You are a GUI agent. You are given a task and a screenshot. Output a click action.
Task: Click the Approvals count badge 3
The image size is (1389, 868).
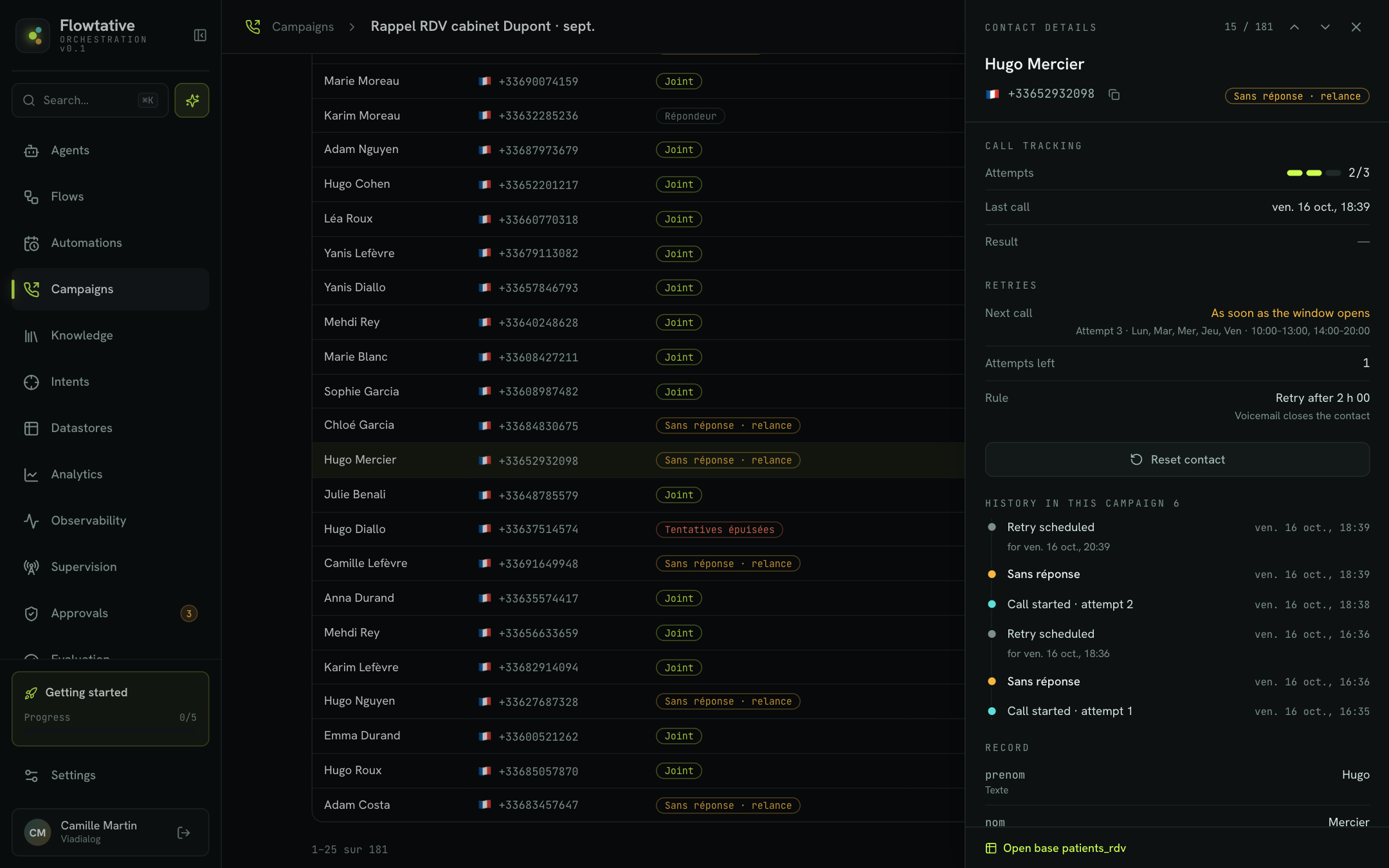[189, 613]
